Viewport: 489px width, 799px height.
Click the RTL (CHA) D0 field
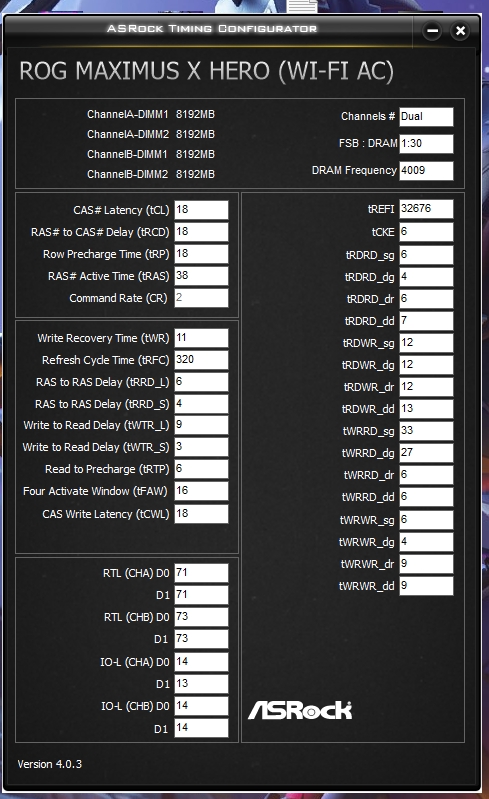201,573
